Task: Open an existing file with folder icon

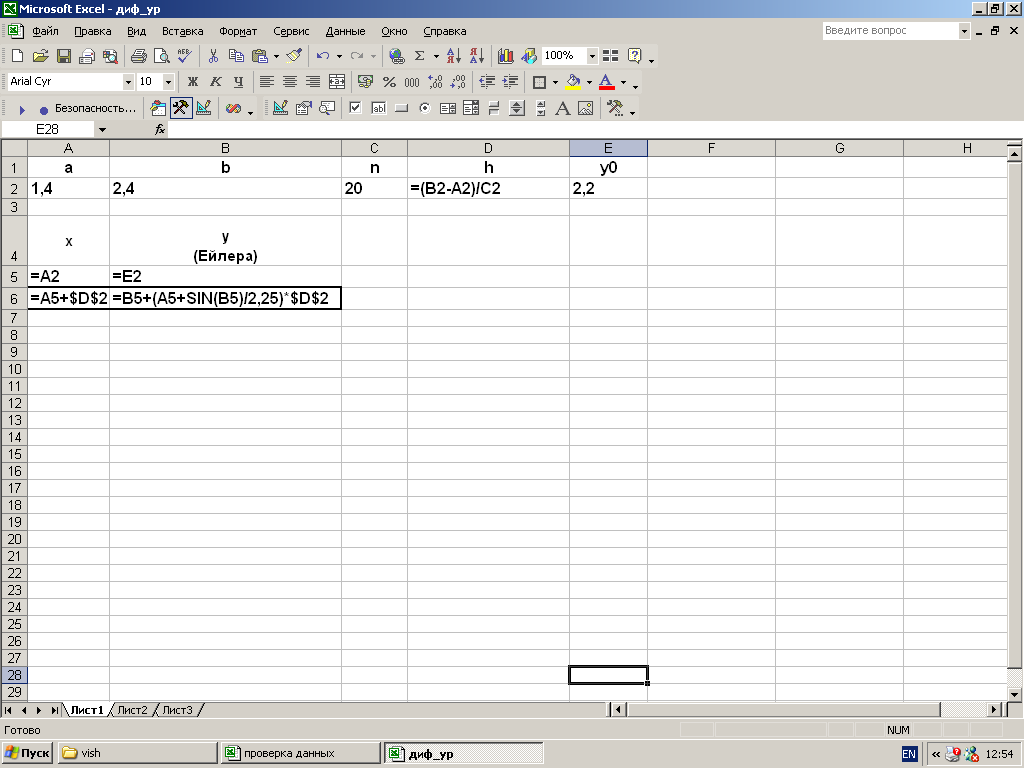Action: 40,56
